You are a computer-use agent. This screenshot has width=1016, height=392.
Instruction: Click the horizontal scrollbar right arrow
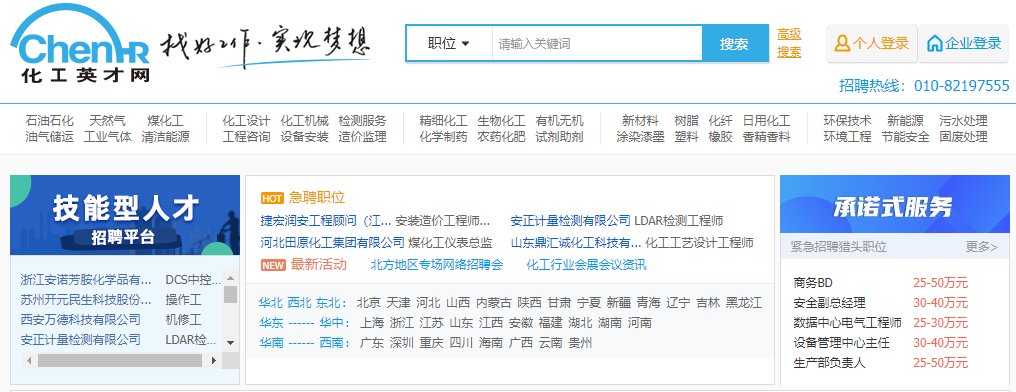[x=214, y=360]
